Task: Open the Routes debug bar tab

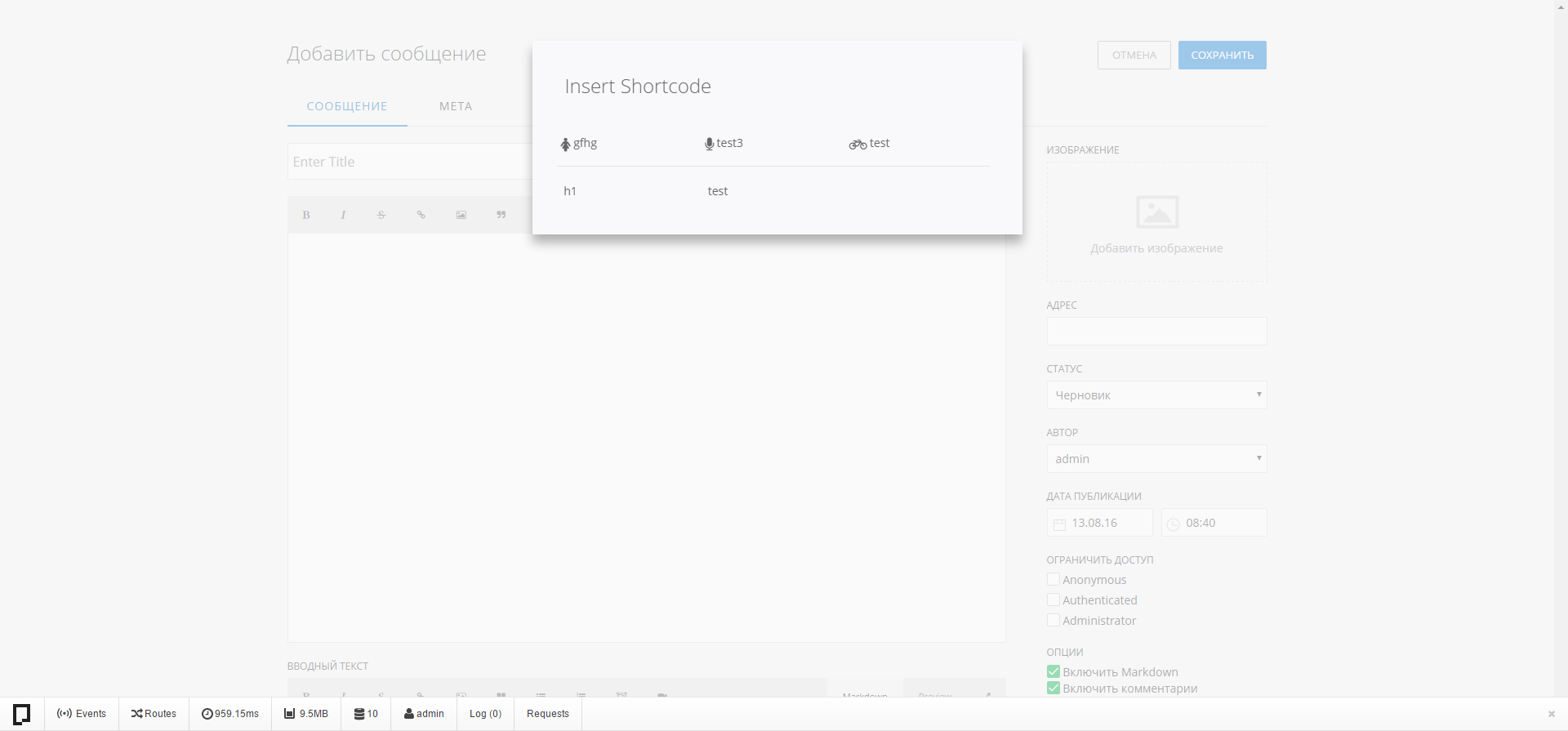Action: pos(154,714)
